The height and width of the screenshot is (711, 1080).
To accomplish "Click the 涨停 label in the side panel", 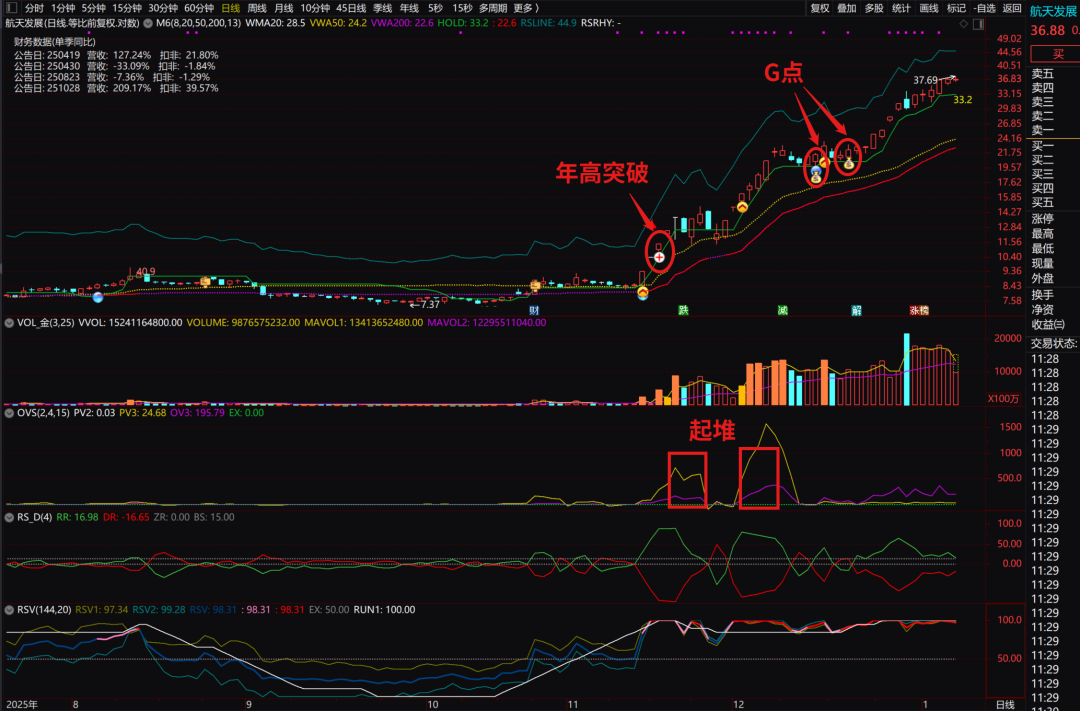I will pyautogui.click(x=1043, y=219).
